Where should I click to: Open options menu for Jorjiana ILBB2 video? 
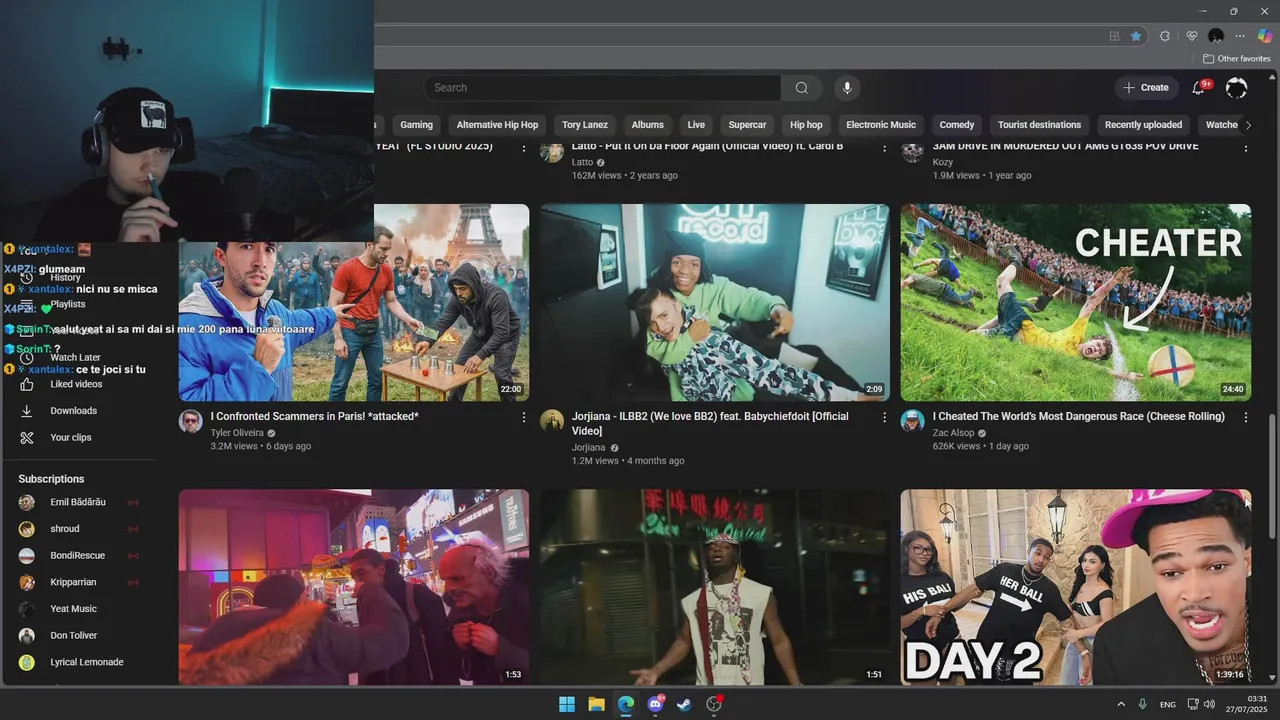(884, 417)
